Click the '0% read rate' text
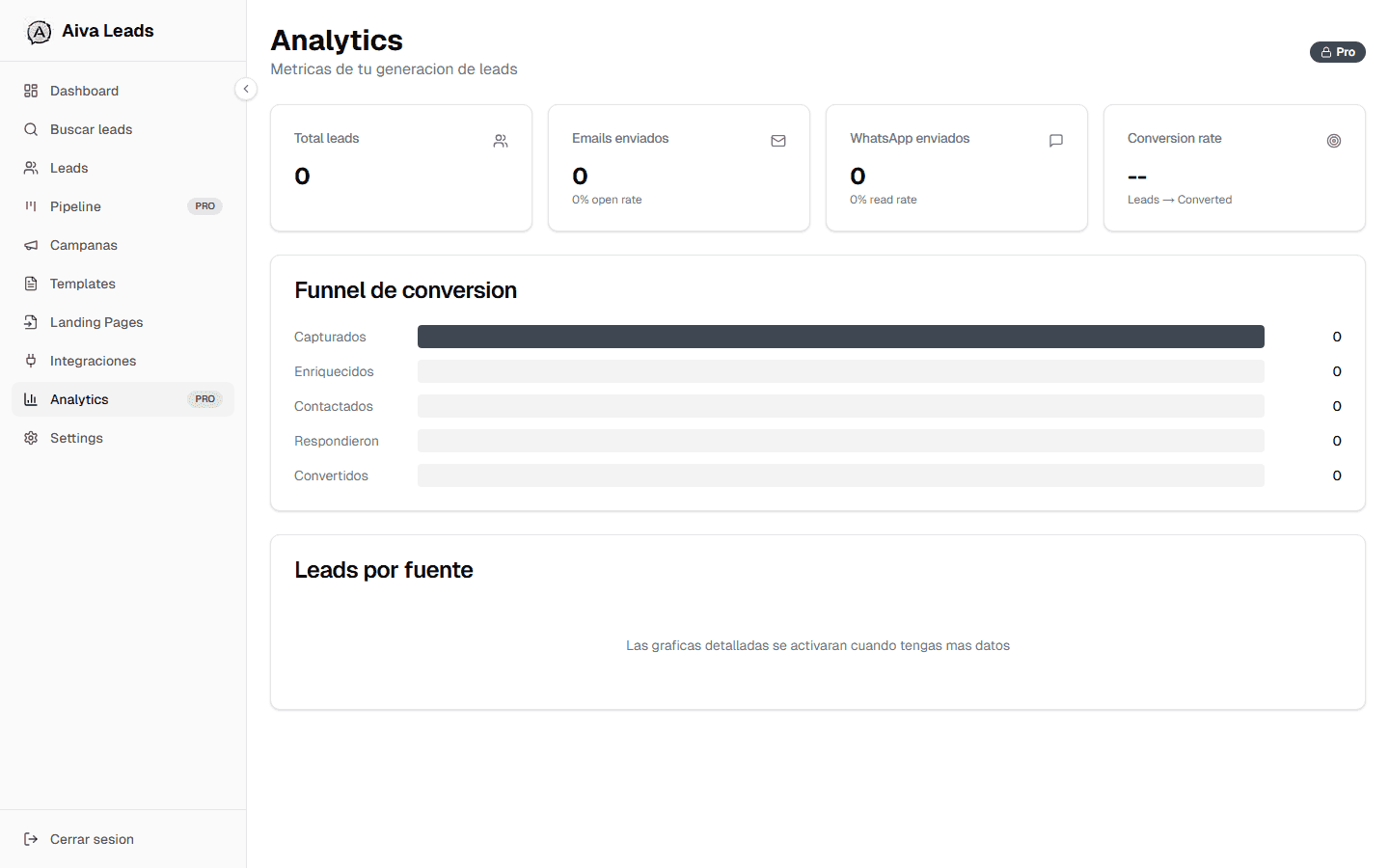This screenshot has height=868, width=1389. pyautogui.click(x=884, y=200)
